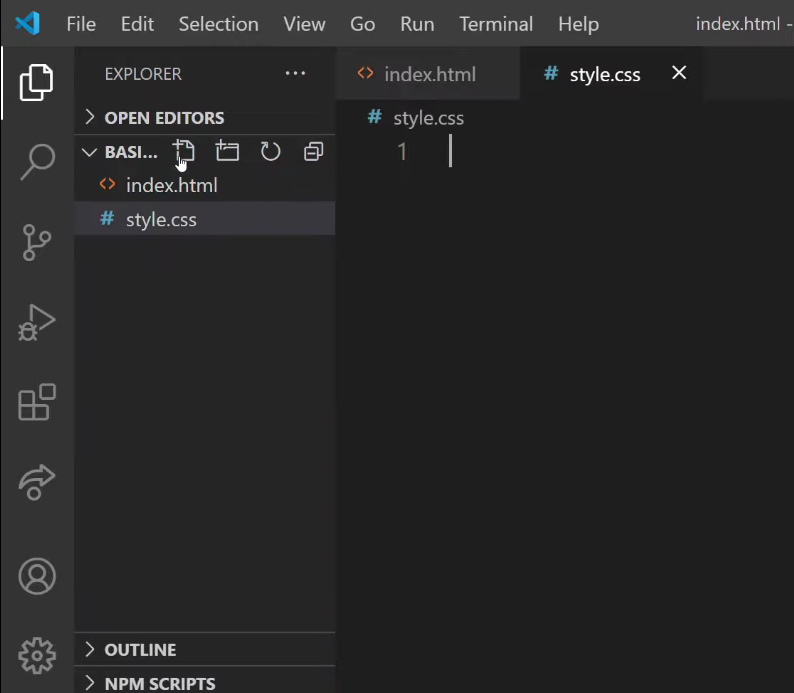Click the New File icon in explorer
The width and height of the screenshot is (794, 693).
184,151
